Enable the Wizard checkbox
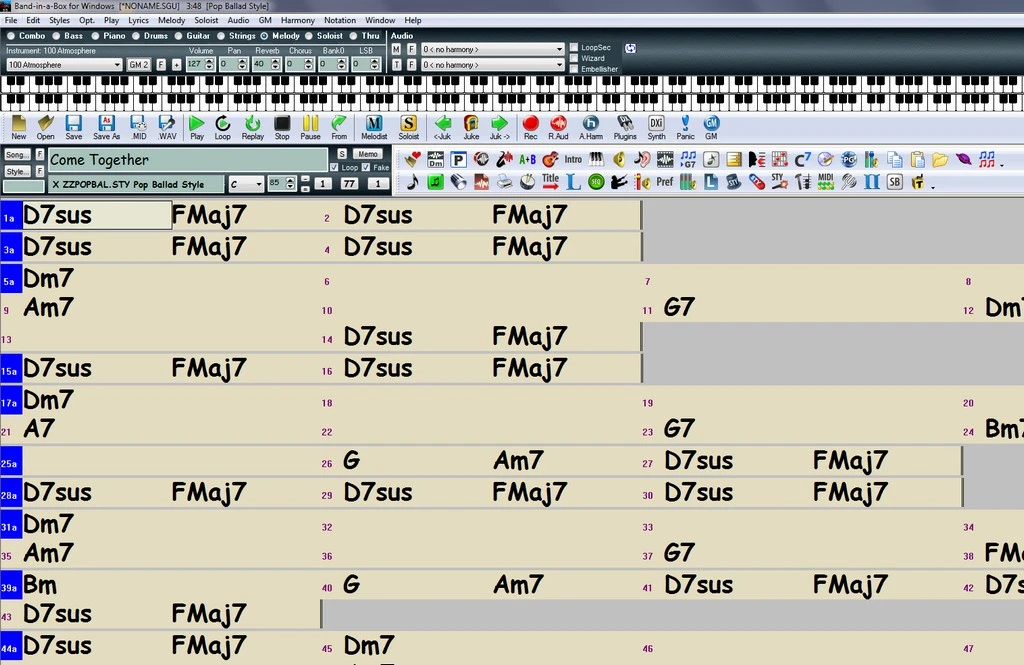This screenshot has width=1024, height=665. tap(574, 58)
